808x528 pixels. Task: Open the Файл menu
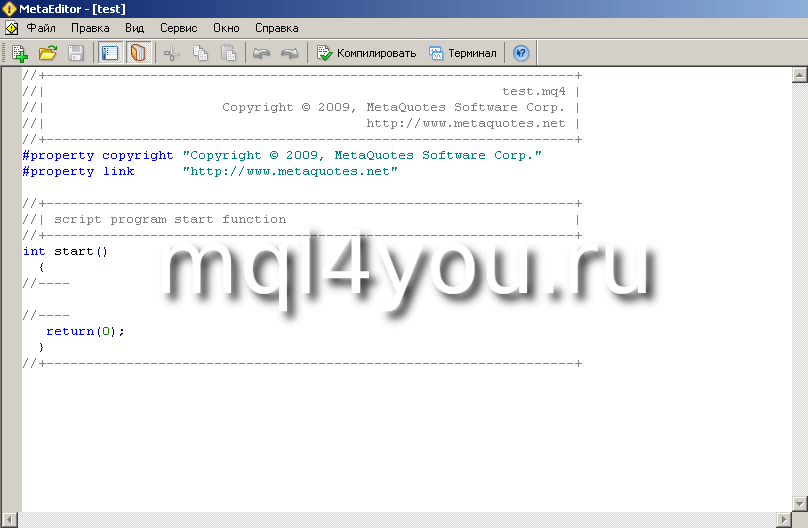coord(41,28)
